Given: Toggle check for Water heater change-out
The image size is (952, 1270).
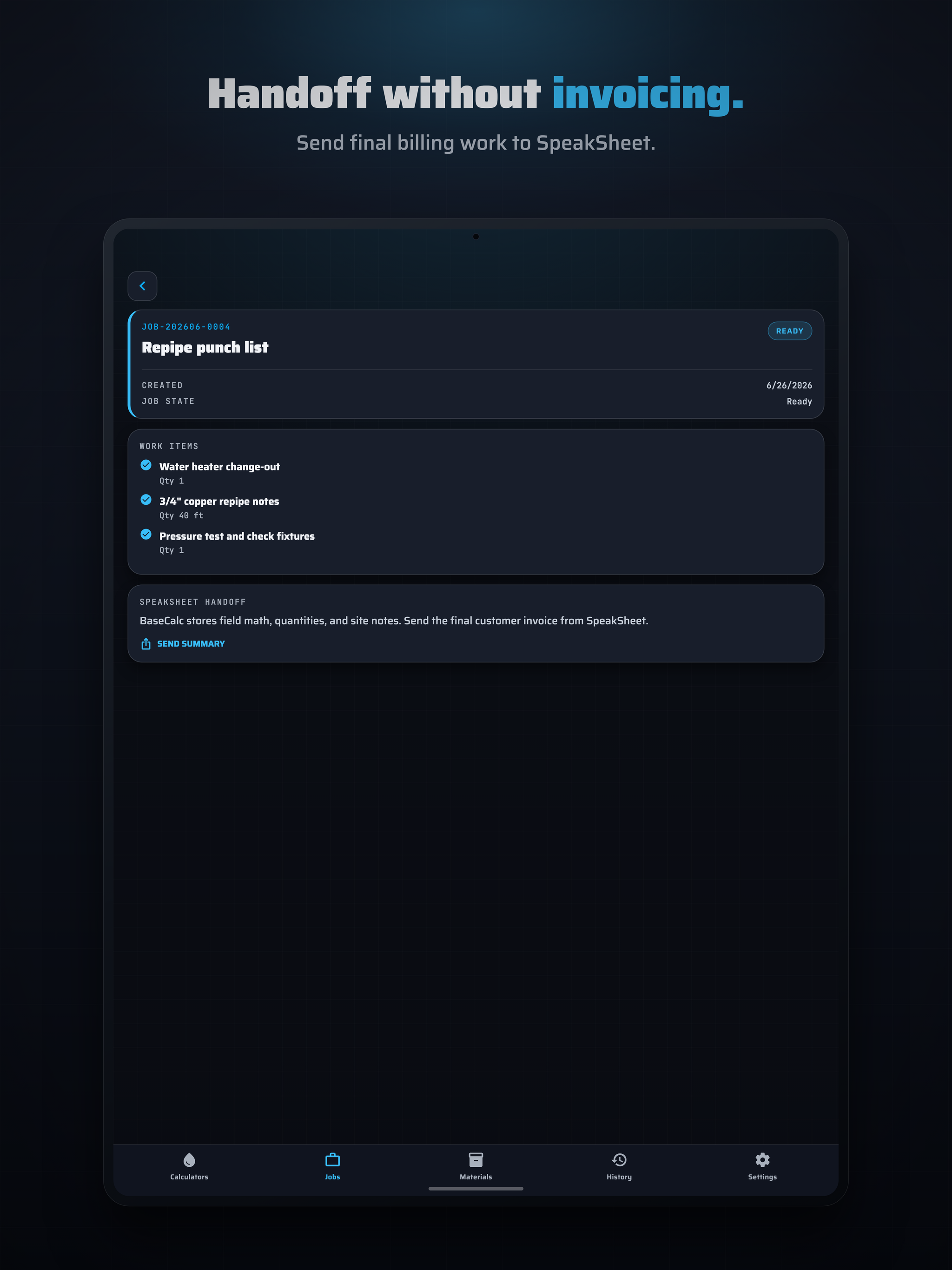Looking at the screenshot, I should (x=146, y=465).
